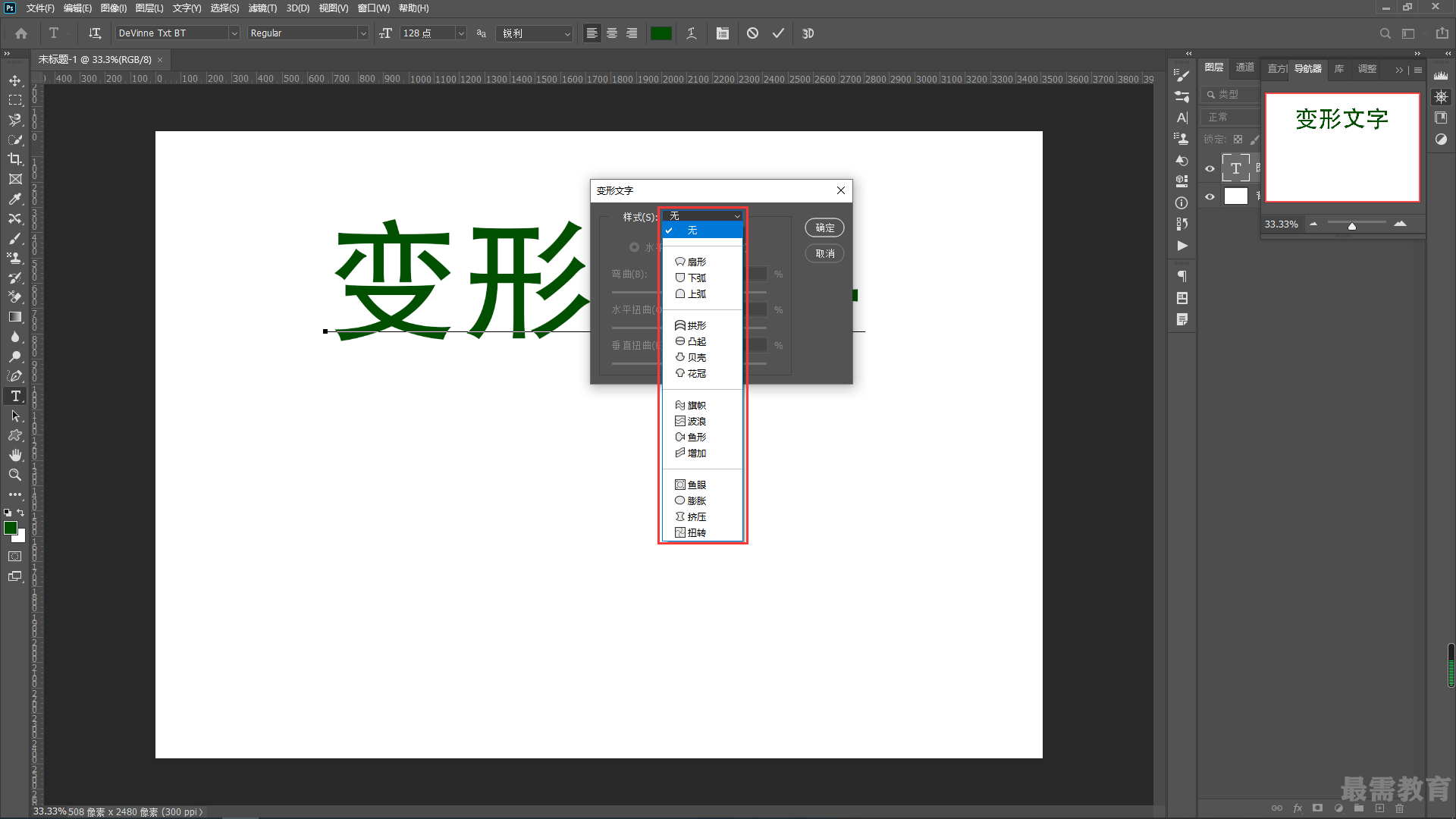Toggle text orientation icon

click(95, 33)
